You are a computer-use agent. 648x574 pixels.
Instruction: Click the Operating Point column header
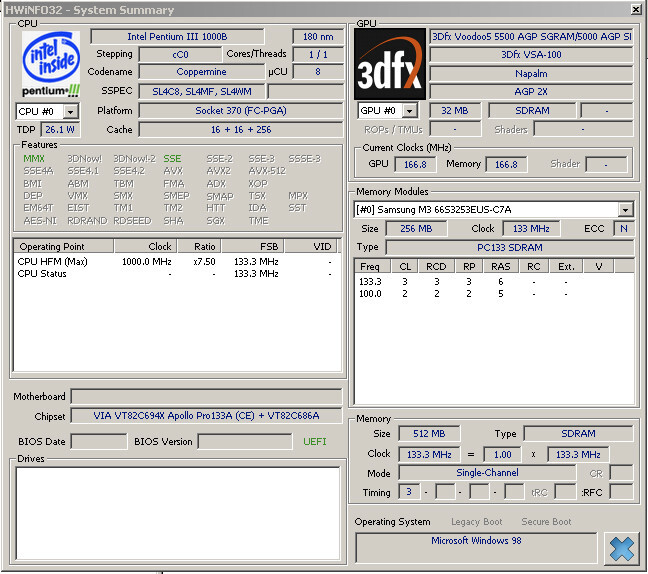[x=64, y=247]
